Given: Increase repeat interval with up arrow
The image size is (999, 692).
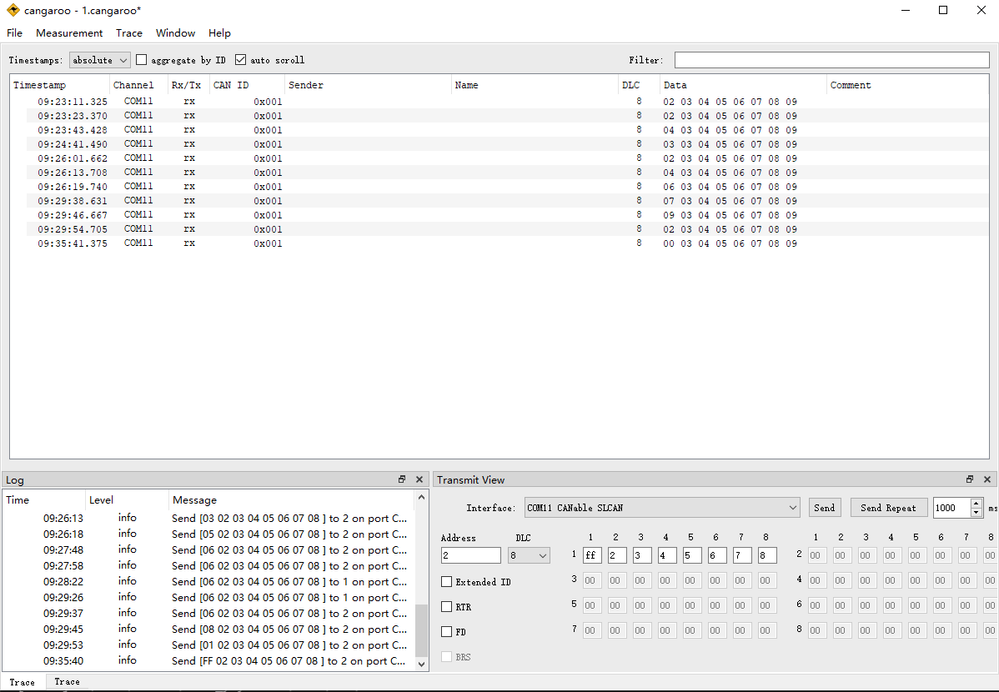Looking at the screenshot, I should point(976,503).
